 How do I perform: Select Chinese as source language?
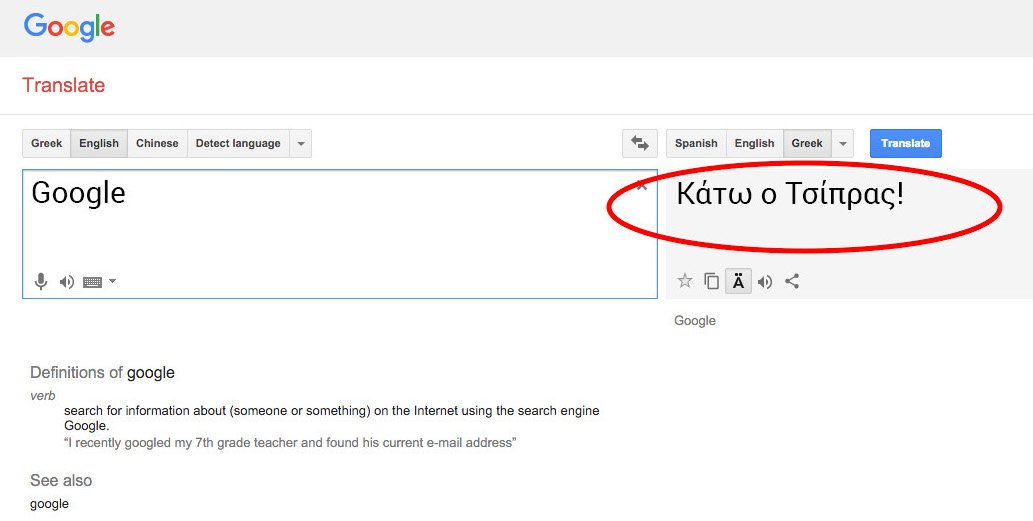pyautogui.click(x=157, y=144)
